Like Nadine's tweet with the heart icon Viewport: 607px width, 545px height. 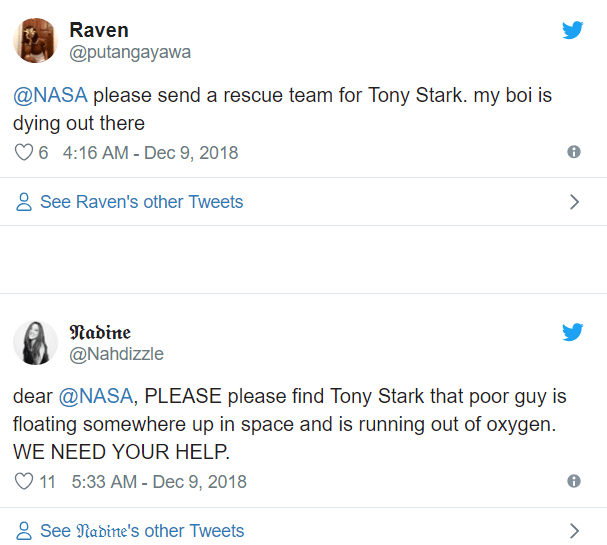click(x=25, y=482)
